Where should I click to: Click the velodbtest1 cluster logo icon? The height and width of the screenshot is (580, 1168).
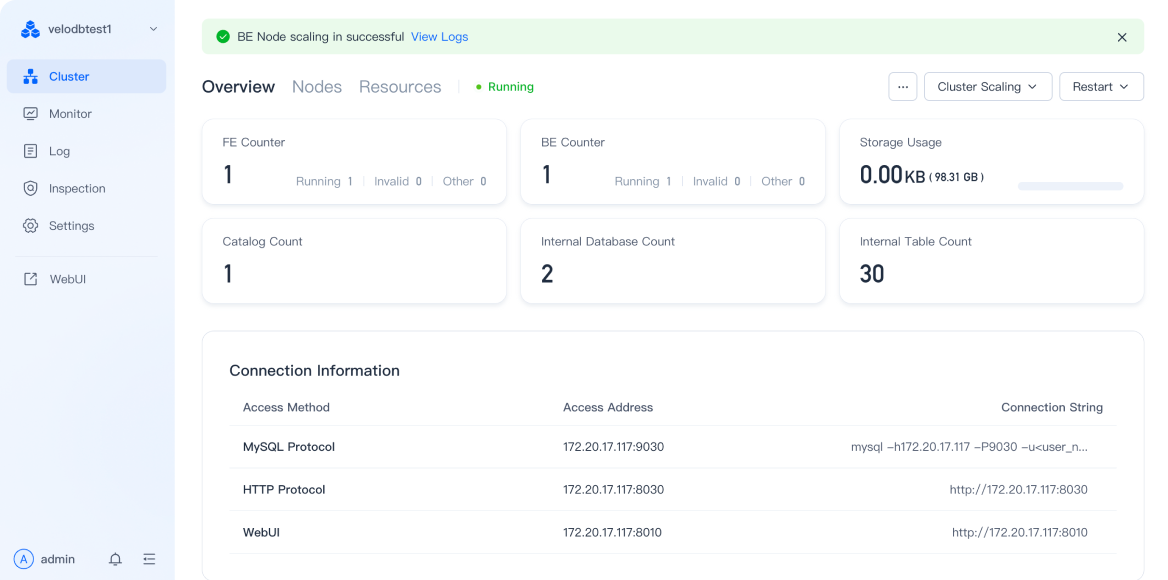coord(30,29)
